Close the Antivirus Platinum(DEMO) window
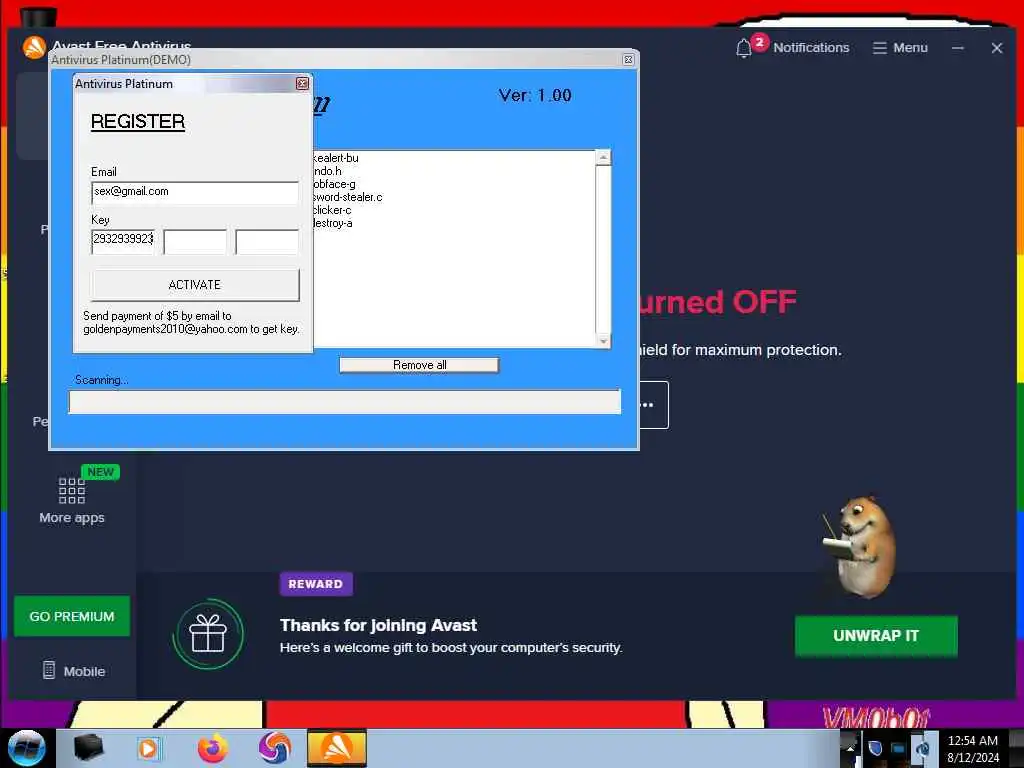This screenshot has width=1024, height=768. point(628,59)
